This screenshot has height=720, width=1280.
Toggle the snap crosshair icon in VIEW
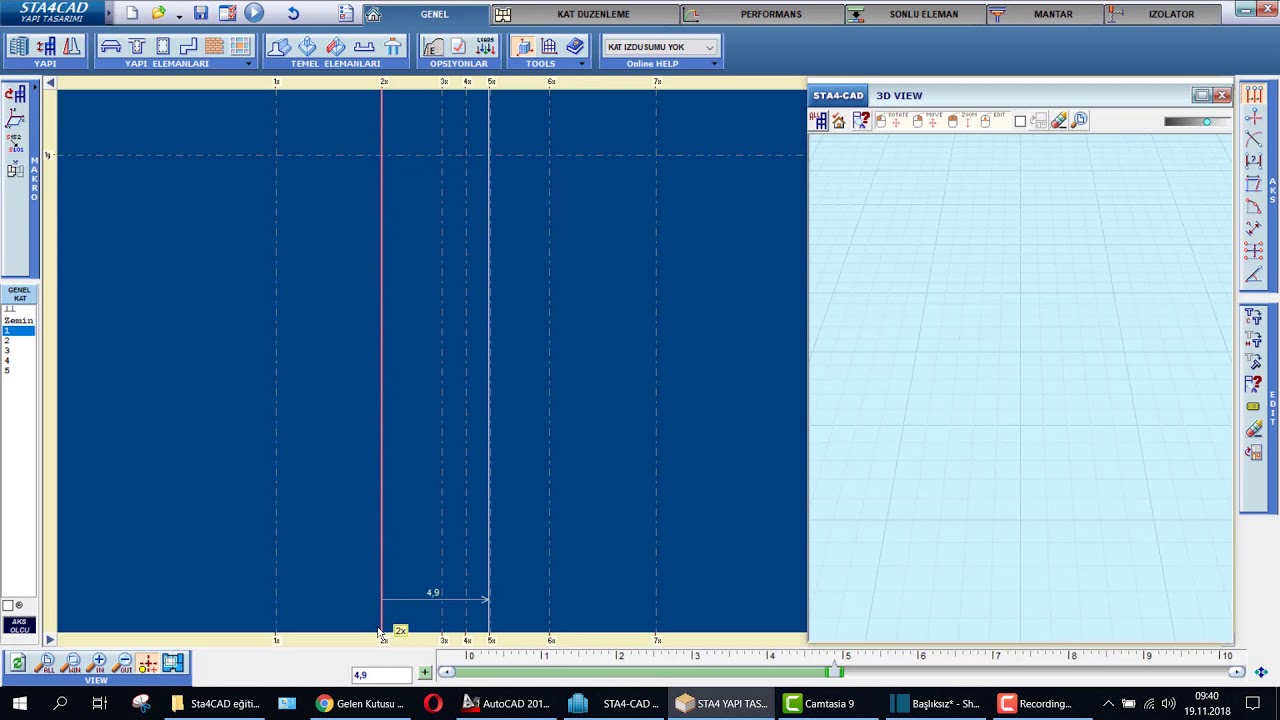(147, 663)
